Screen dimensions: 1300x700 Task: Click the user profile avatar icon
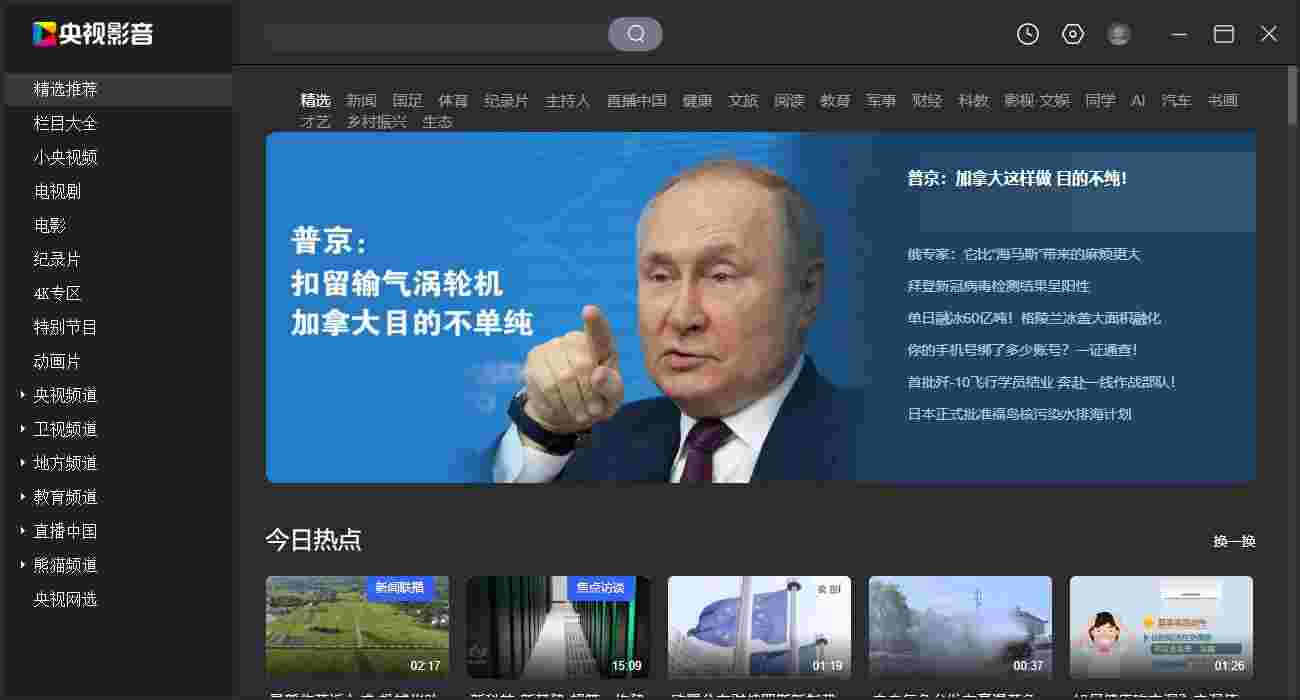click(x=1118, y=33)
